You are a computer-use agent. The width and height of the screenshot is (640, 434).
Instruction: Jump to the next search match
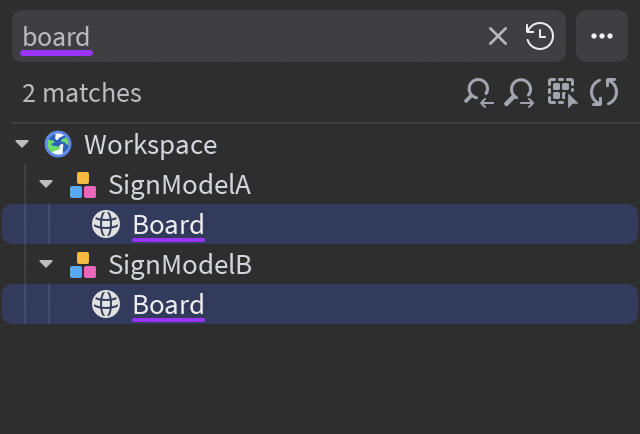pyautogui.click(x=520, y=94)
